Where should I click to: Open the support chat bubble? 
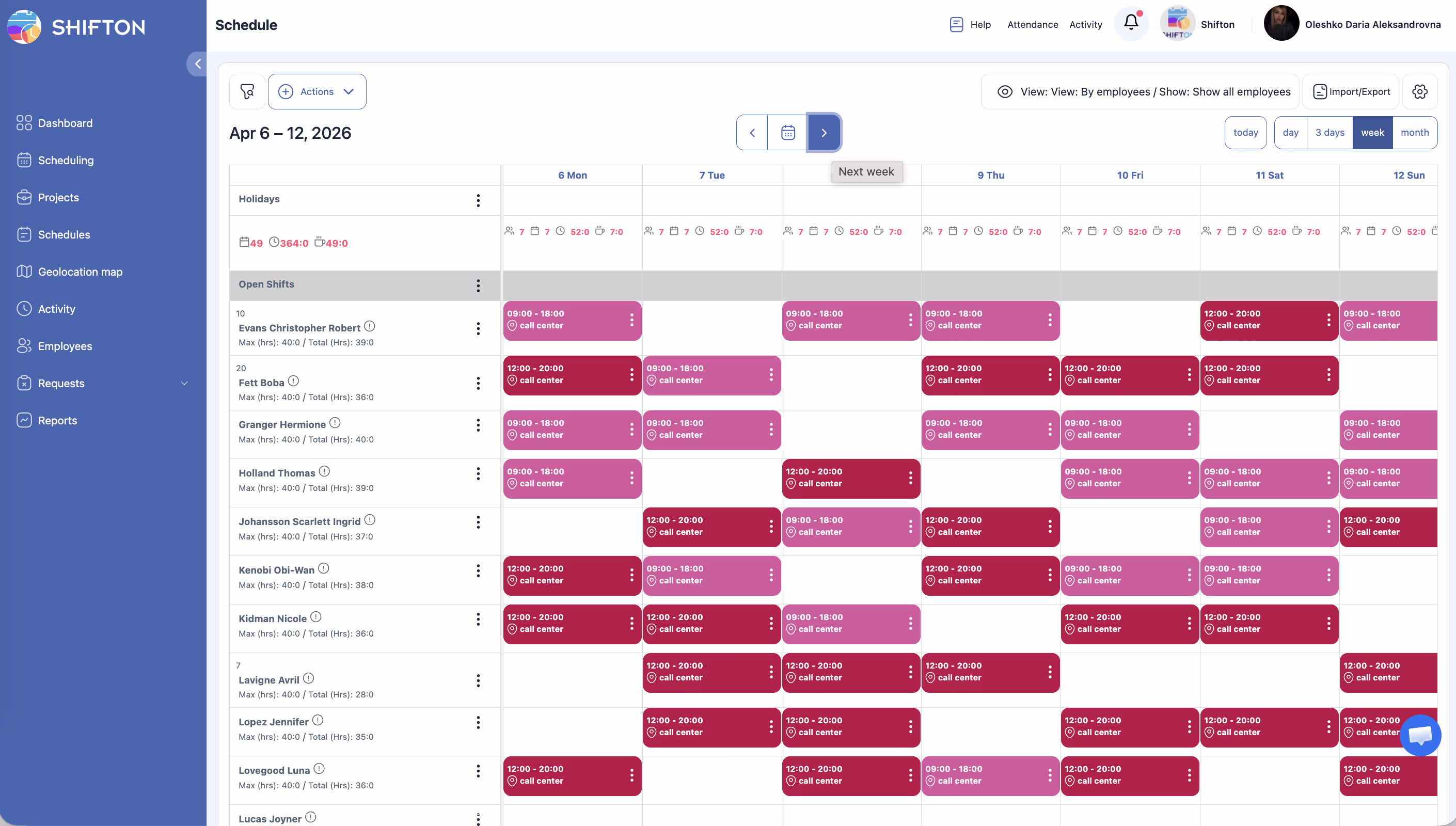pyautogui.click(x=1420, y=735)
